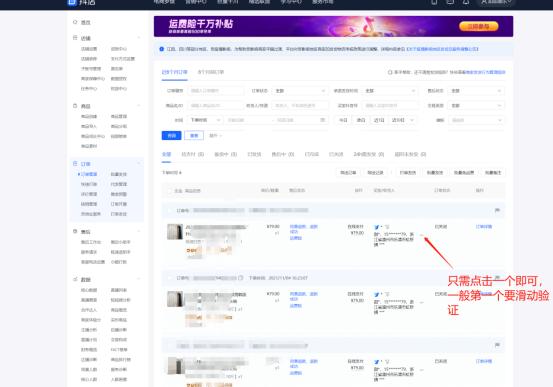Click the 今日 quick date button
The image size is (553, 387).
[x=343, y=120]
